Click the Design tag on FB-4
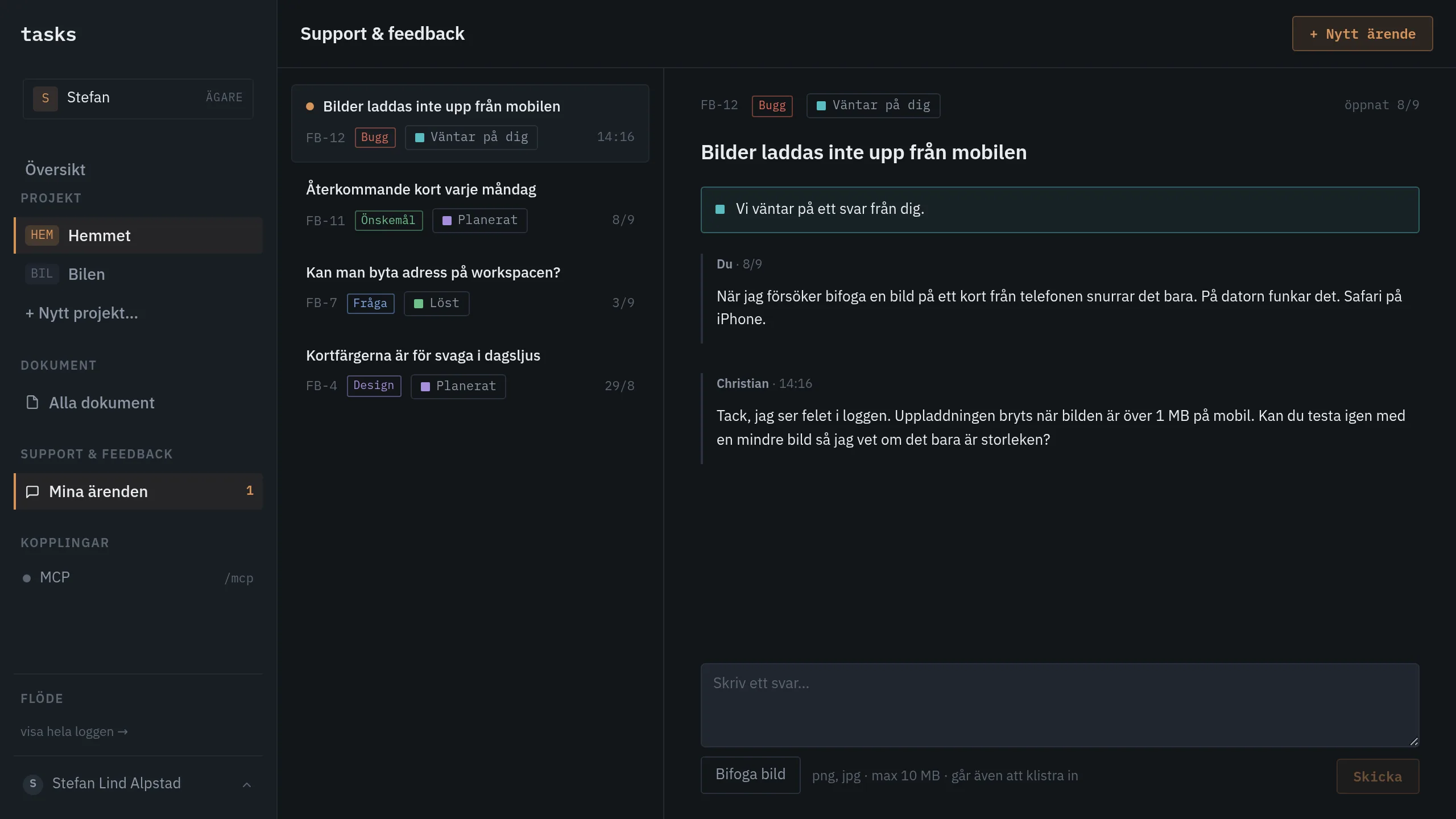Screen dimensions: 1456x819 click(374, 386)
